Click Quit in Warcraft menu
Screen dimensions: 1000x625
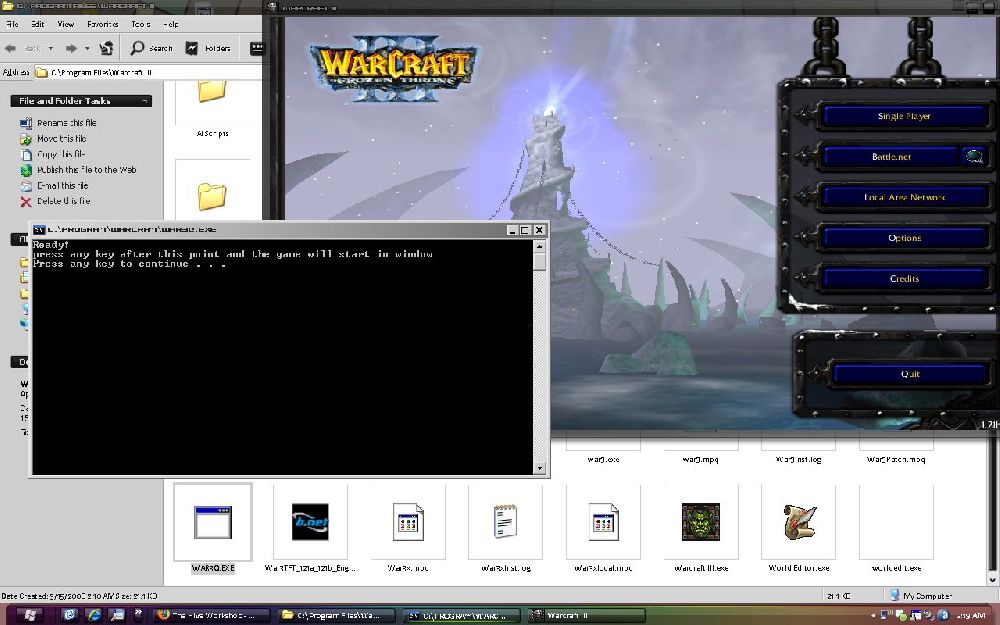pyautogui.click(x=910, y=374)
